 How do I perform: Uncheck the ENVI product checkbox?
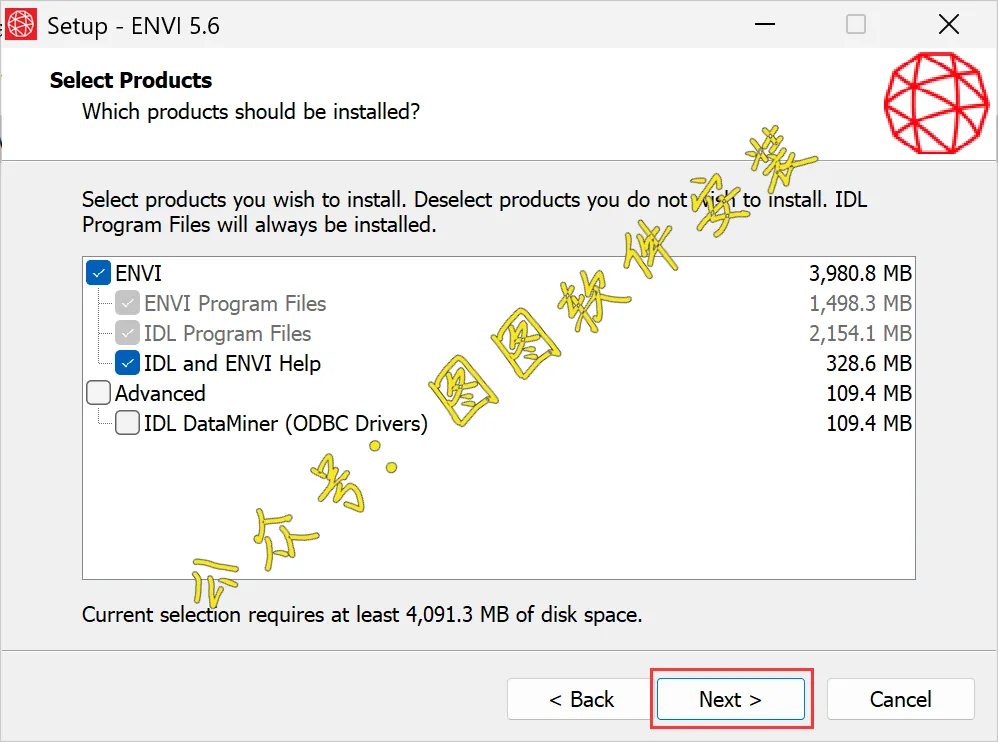99,273
